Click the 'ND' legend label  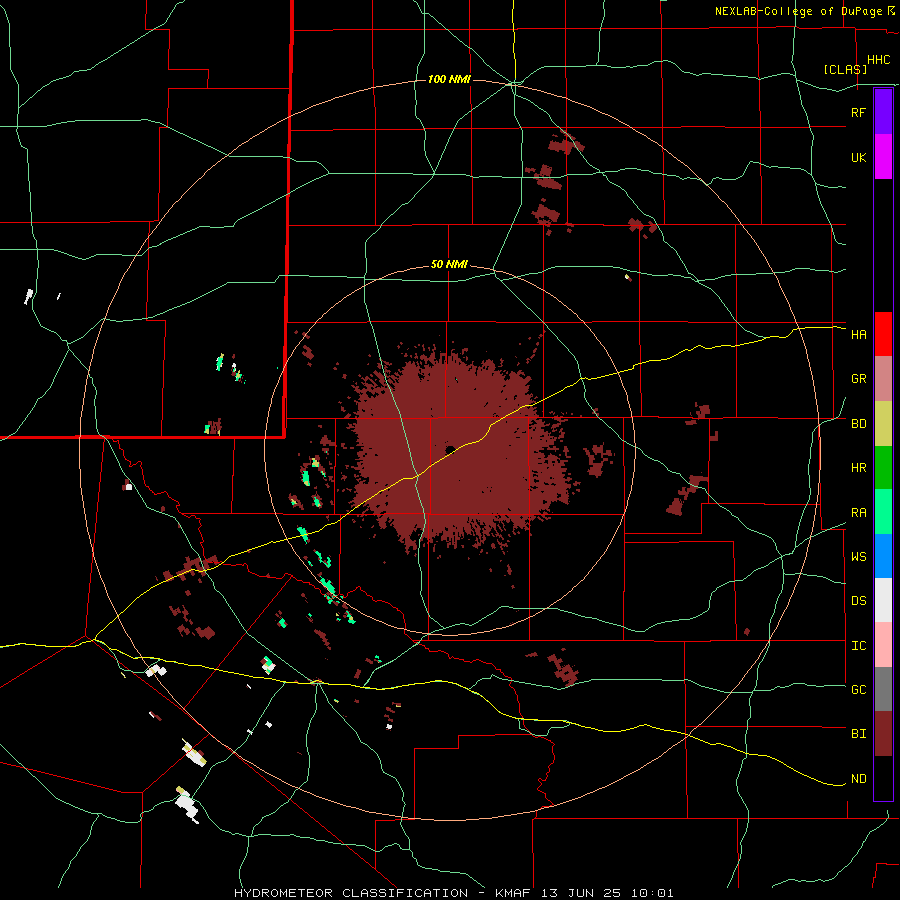pyautogui.click(x=858, y=779)
